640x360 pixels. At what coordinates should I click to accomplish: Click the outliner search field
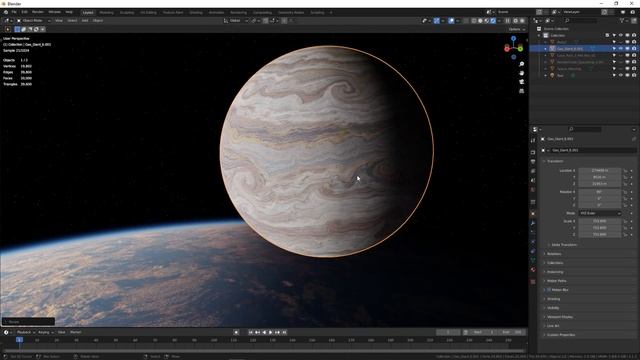point(581,20)
